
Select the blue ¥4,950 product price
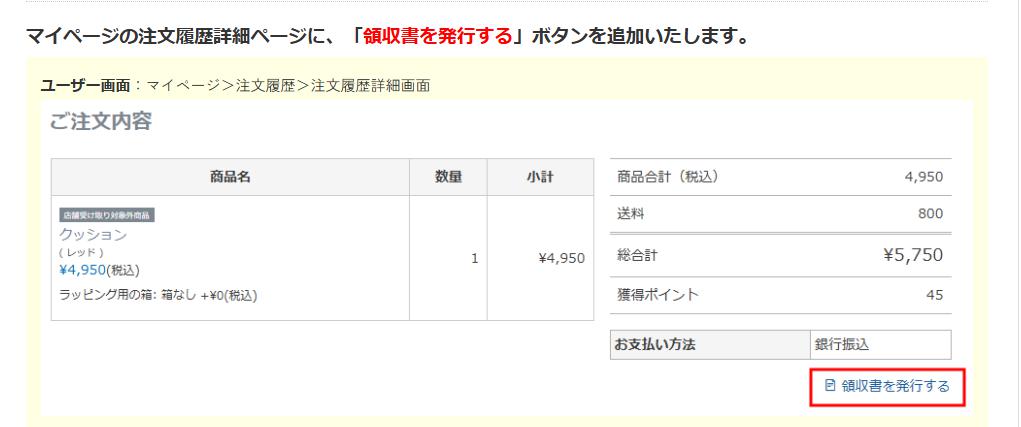(82, 269)
